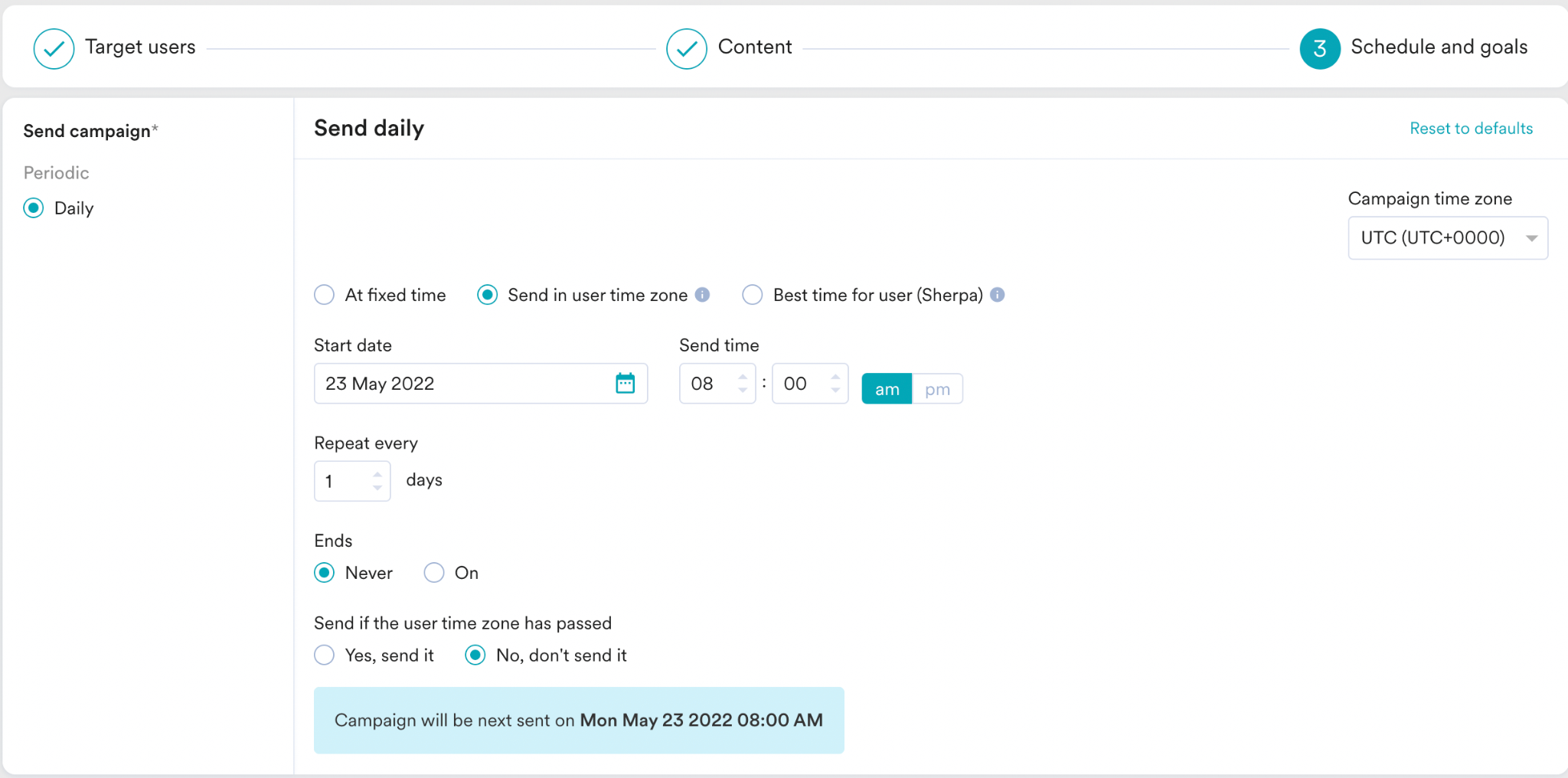
Task: Click the step 3 circle icon
Action: 1320,48
